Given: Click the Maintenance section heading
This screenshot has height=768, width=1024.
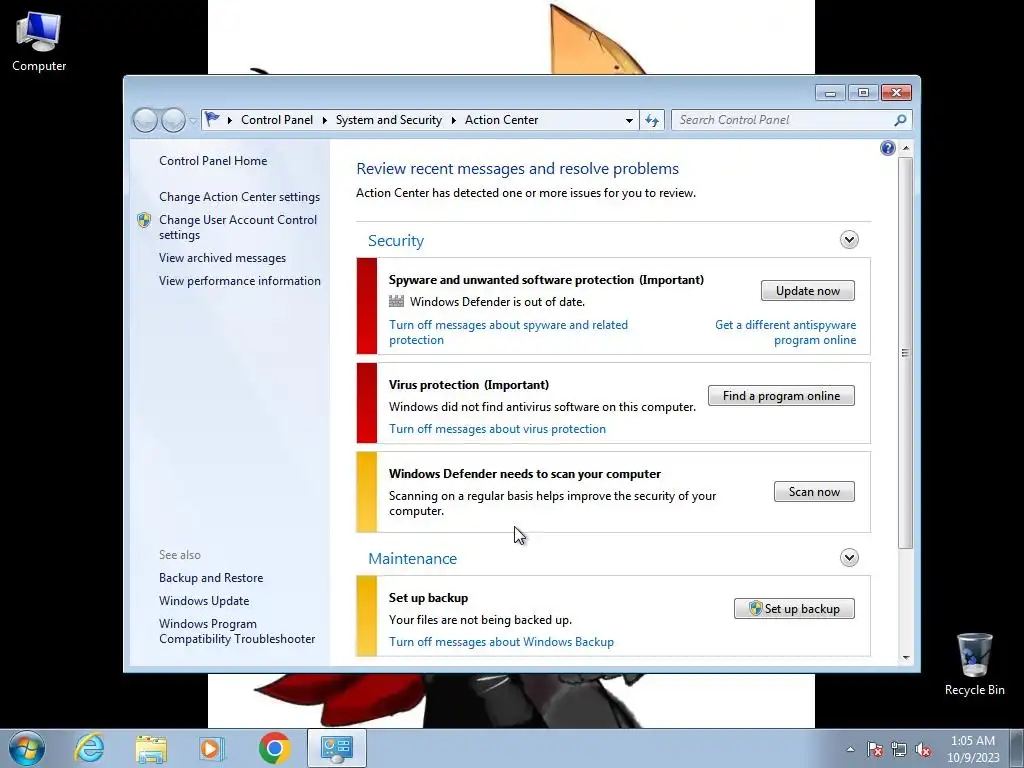Looking at the screenshot, I should (x=413, y=558).
